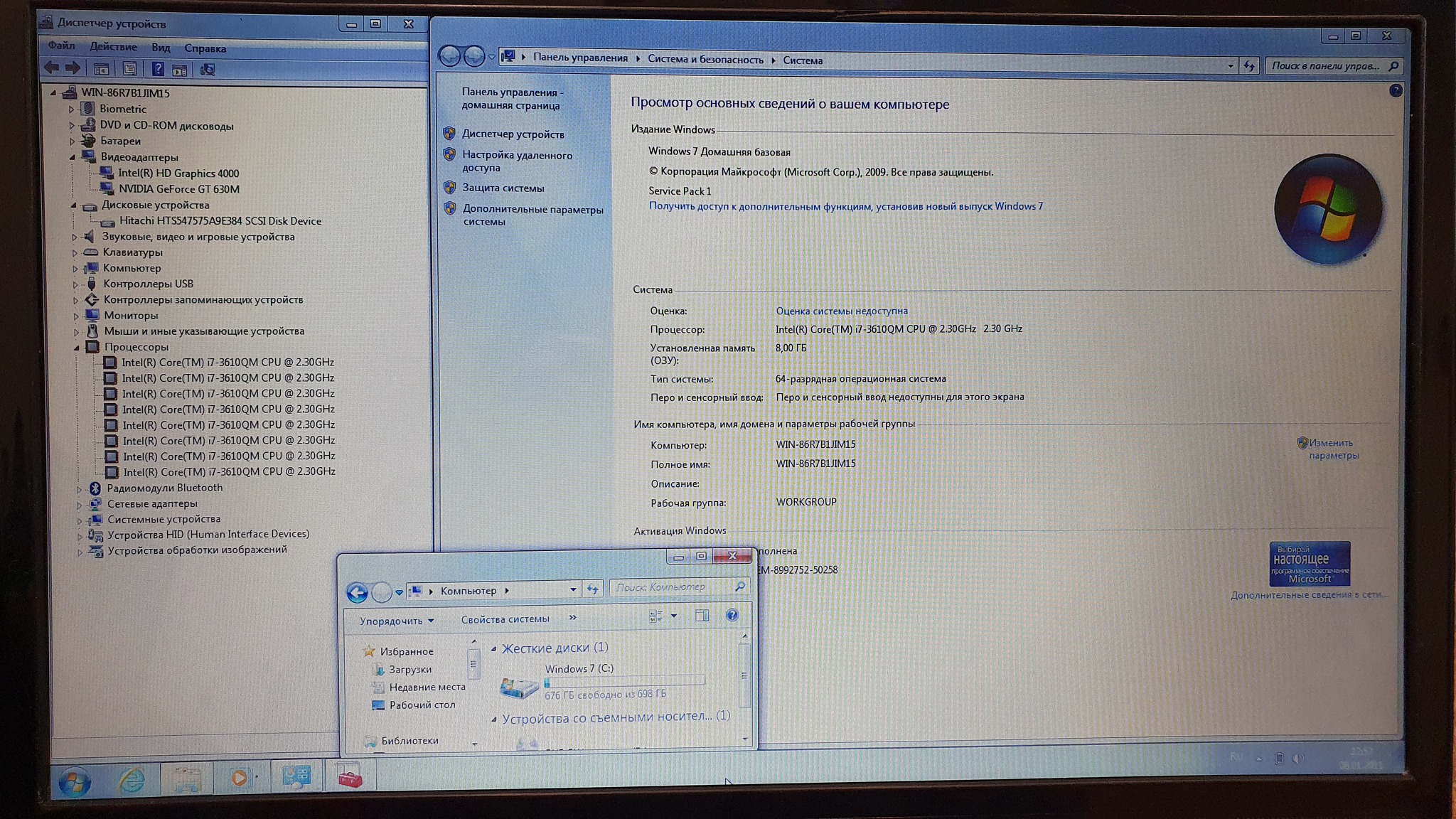Click the Диспетчер устройств sidebar link

[x=513, y=134]
